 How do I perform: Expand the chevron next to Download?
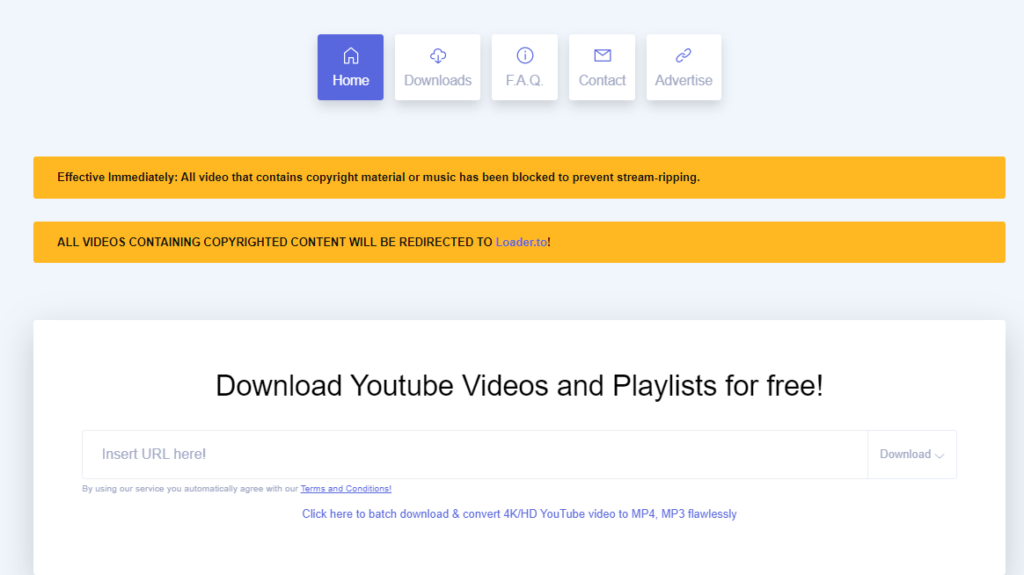[939, 455]
